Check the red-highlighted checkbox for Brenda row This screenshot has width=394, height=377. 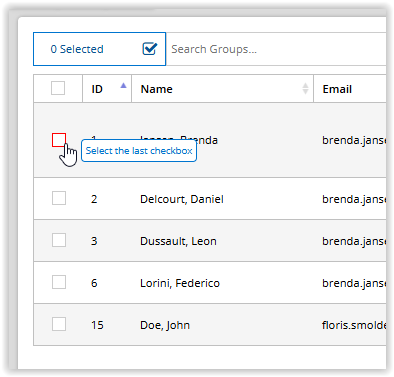(59, 140)
